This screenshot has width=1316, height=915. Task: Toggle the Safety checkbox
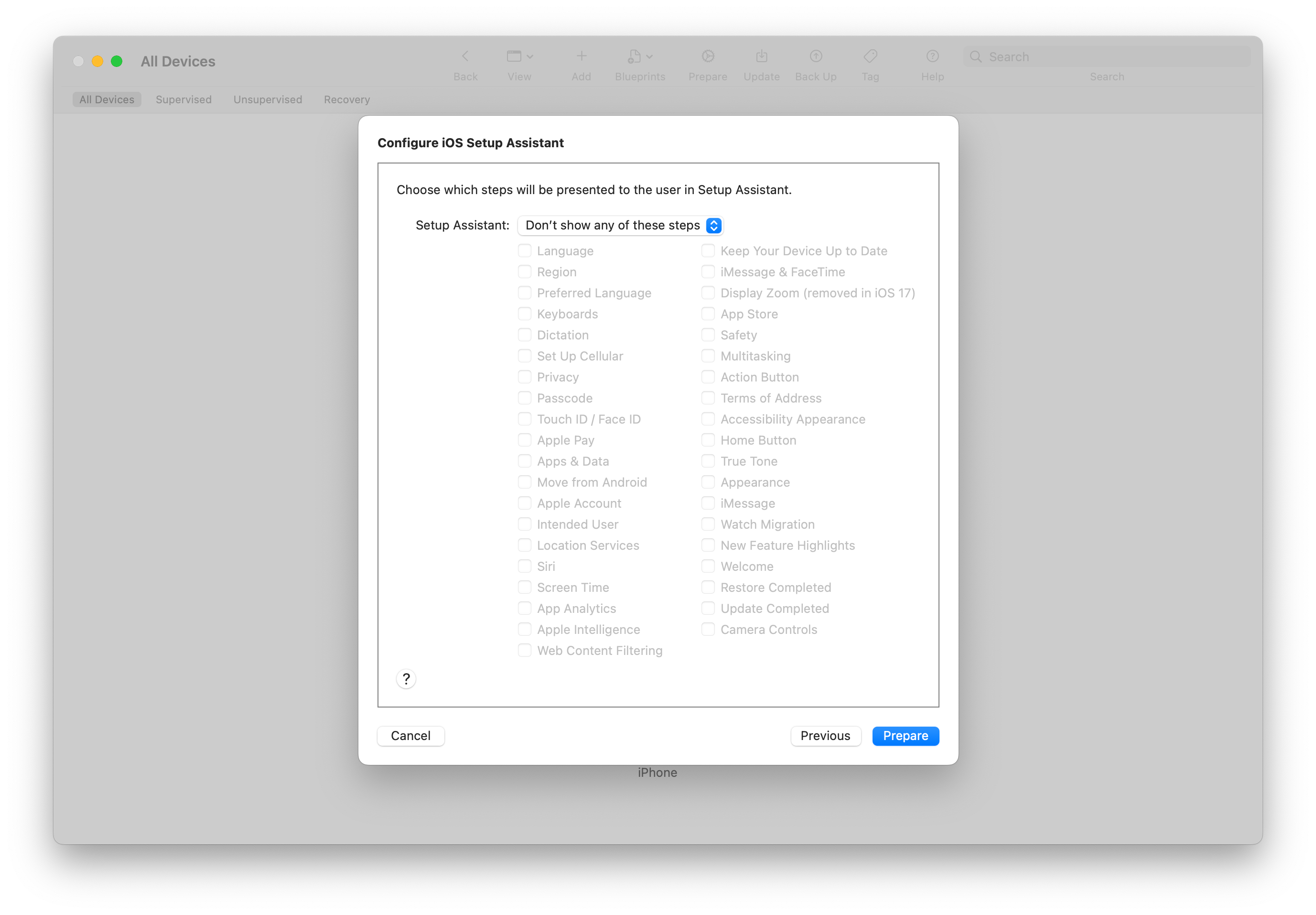tap(708, 335)
